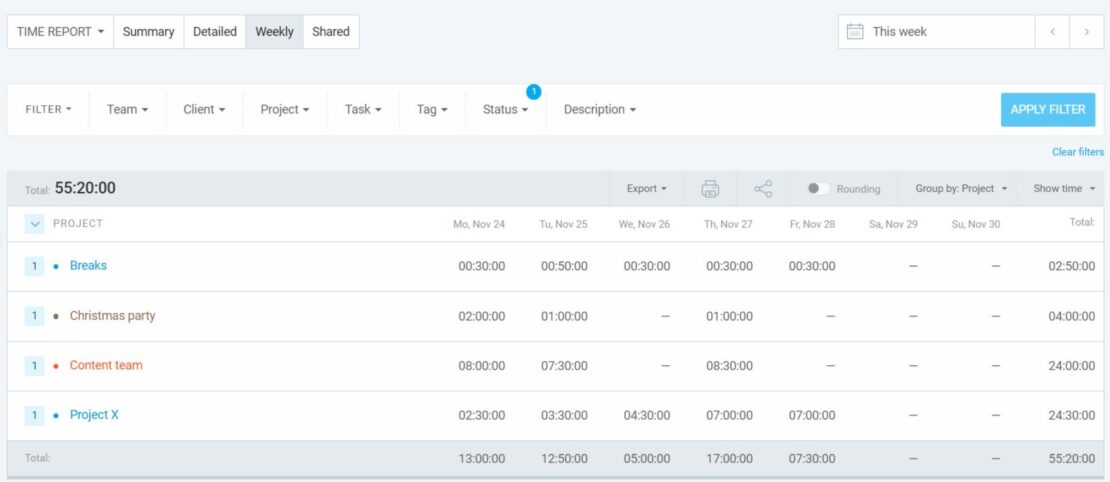Screen dimensions: 1110x482
Task: Click the calendar icon beside This week
Action: click(855, 32)
